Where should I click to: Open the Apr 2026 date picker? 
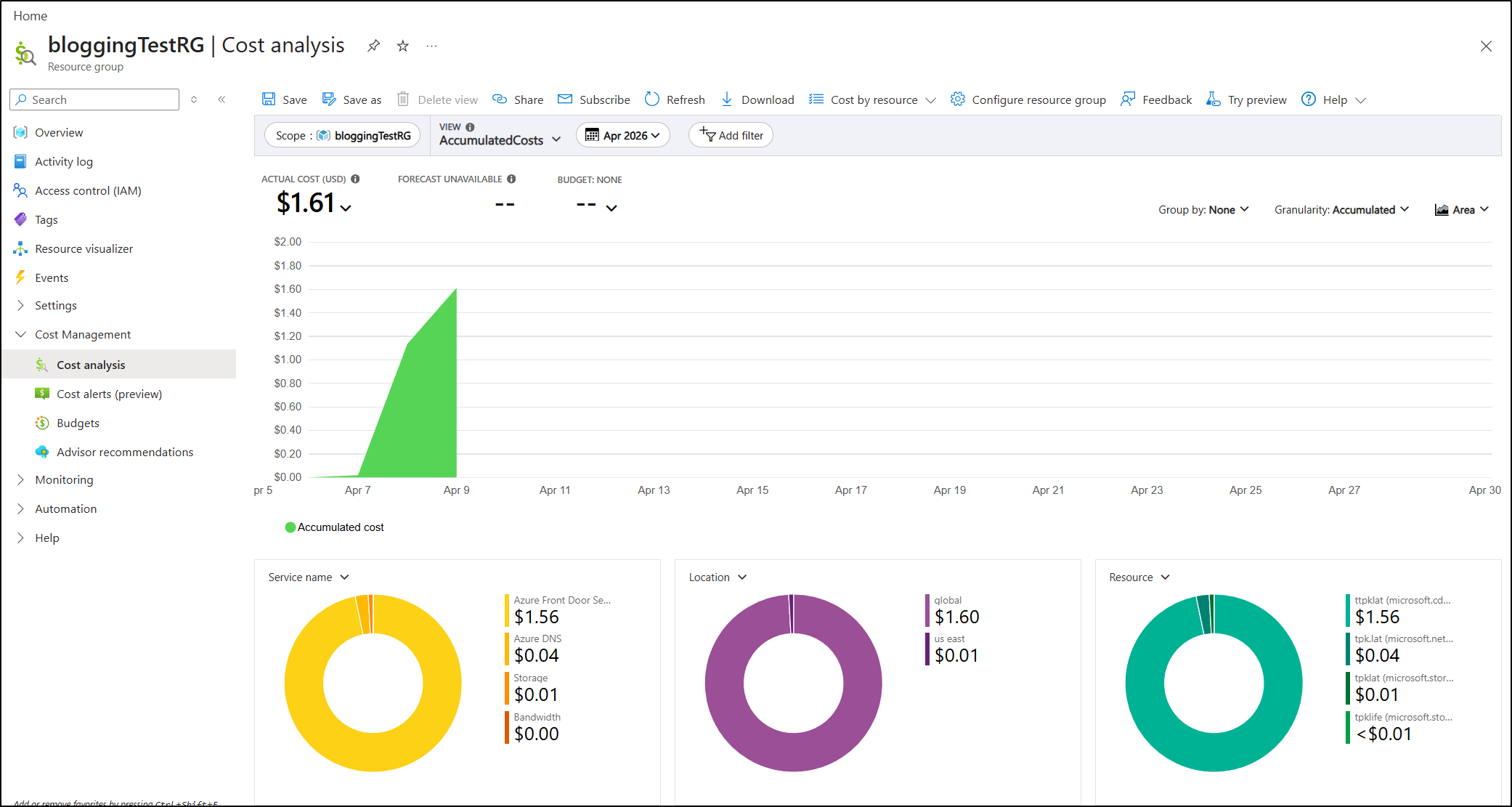[622, 136]
